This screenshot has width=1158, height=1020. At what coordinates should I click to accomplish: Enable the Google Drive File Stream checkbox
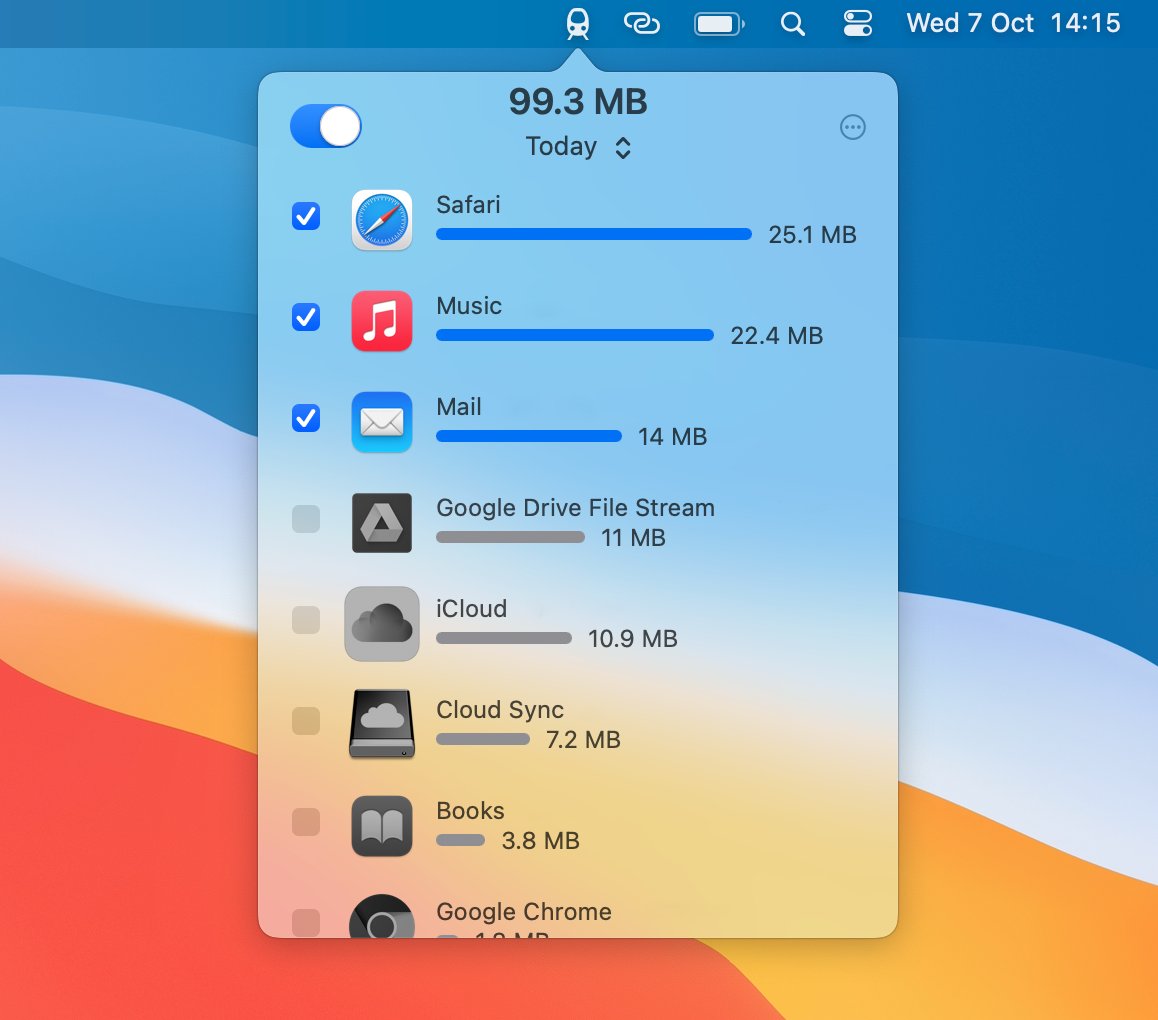click(x=306, y=519)
